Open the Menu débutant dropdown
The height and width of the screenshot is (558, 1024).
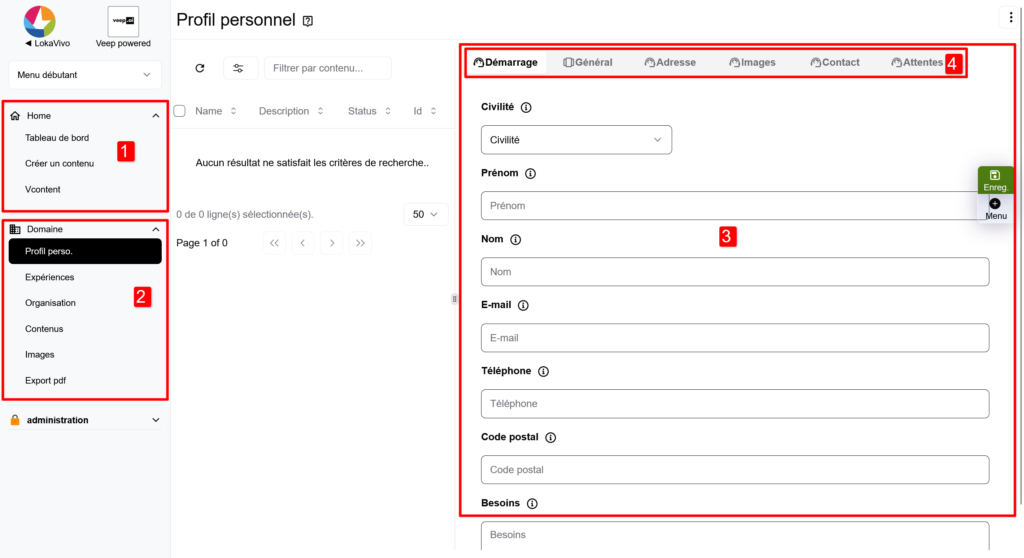(x=84, y=75)
